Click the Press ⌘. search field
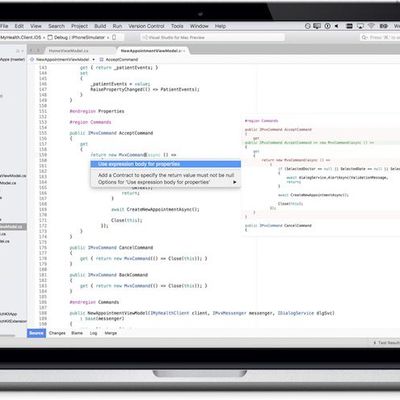400x400 pixels. pos(380,37)
